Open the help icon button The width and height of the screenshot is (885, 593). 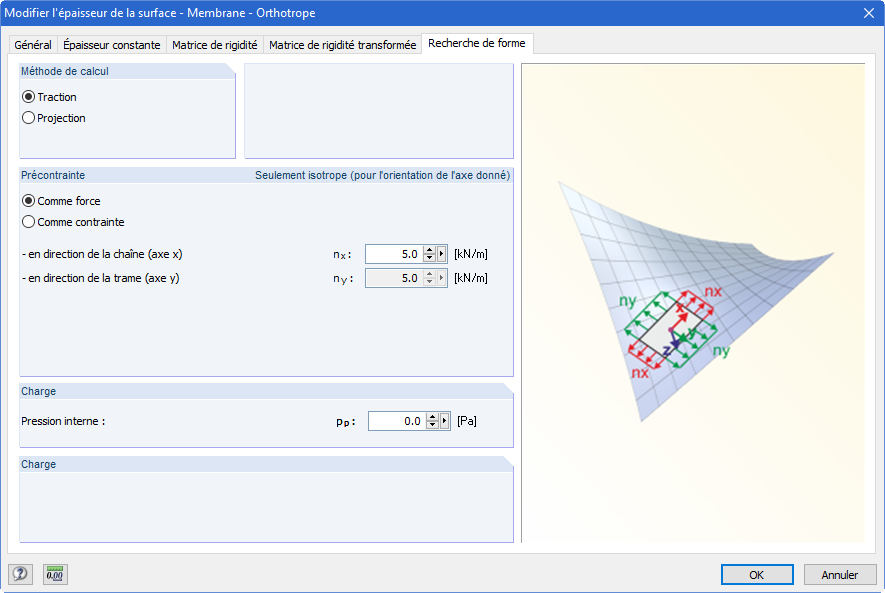click(x=20, y=574)
